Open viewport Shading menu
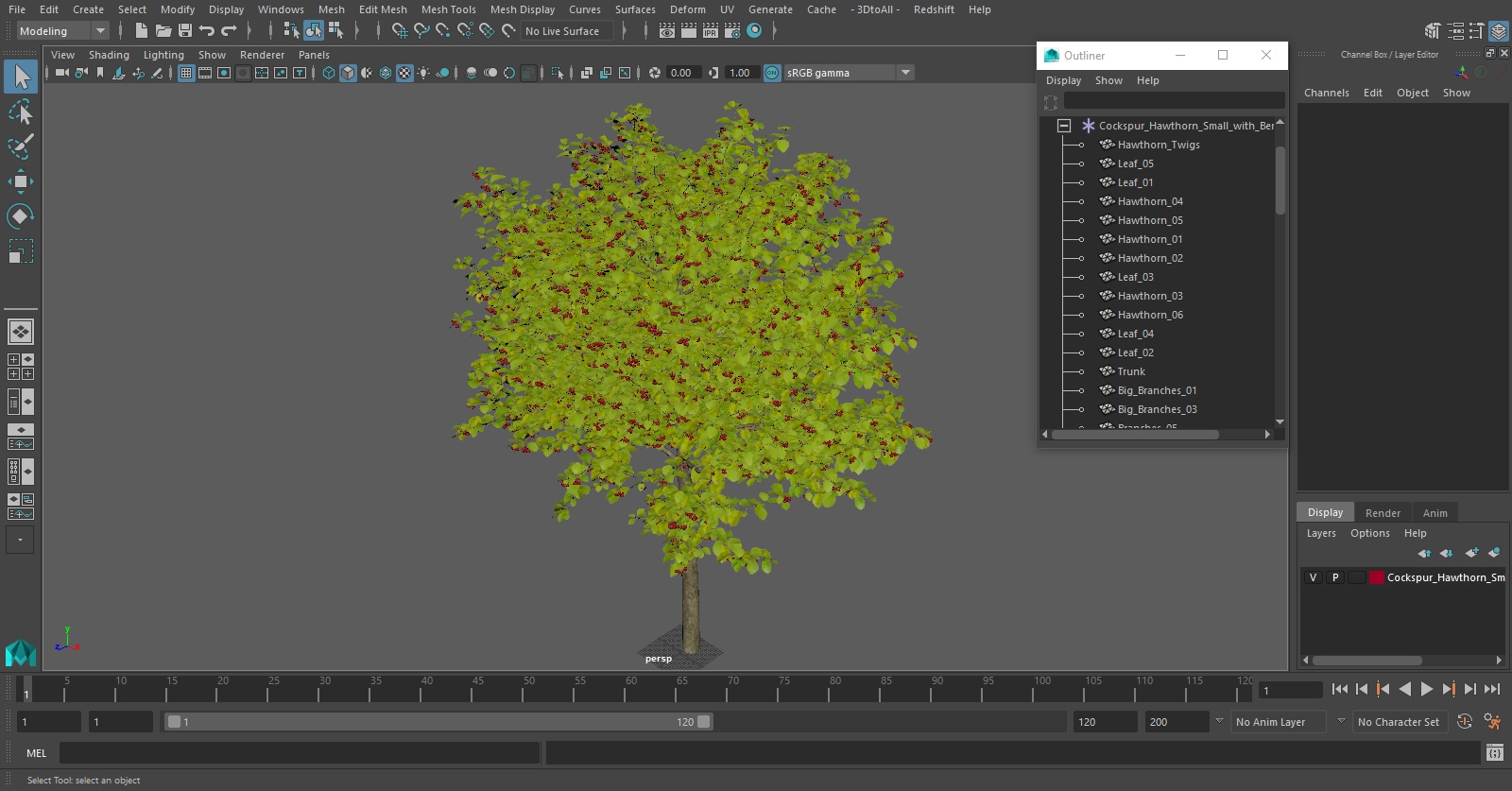Screen dimensions: 1512x791 coord(109,55)
